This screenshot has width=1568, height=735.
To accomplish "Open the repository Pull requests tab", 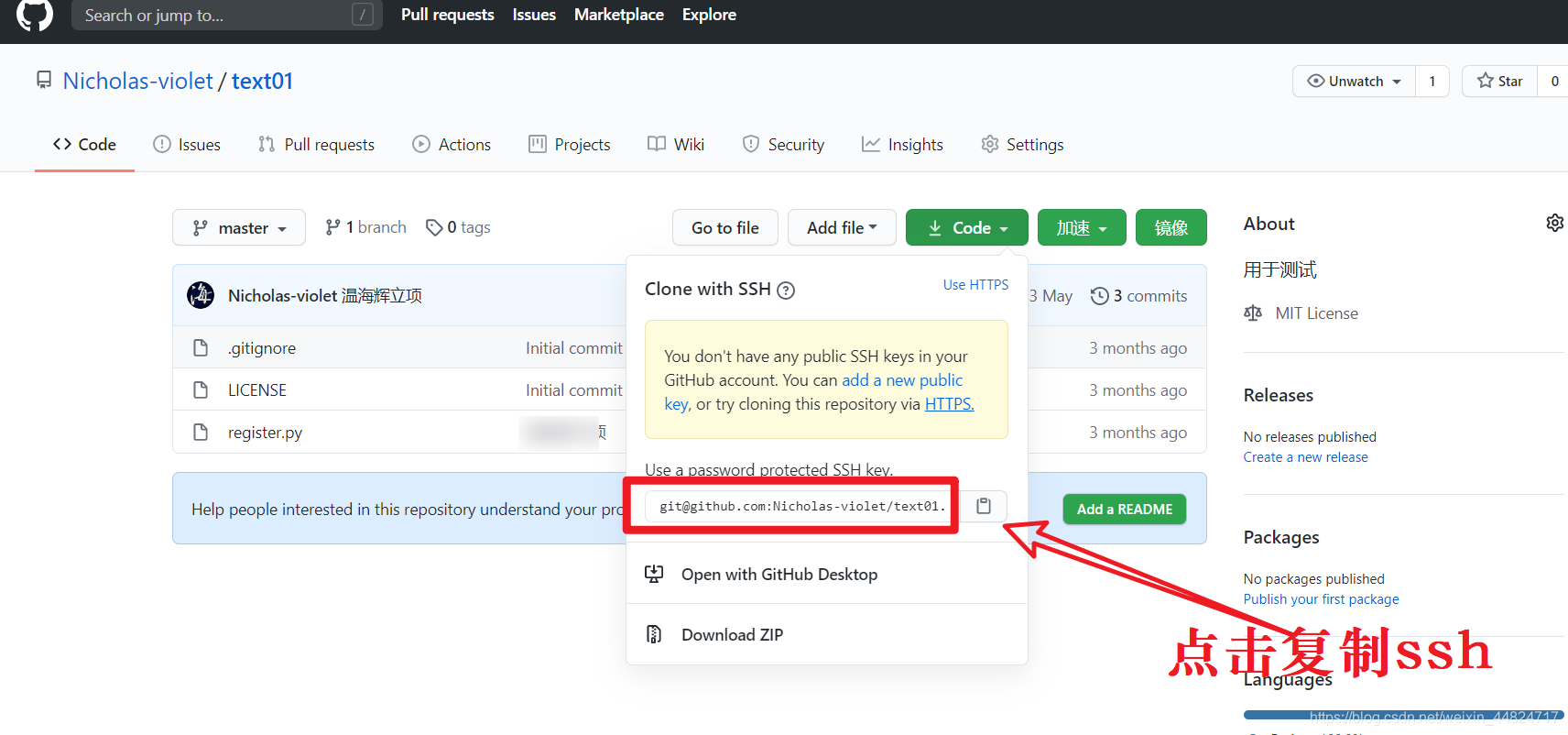I will pyautogui.click(x=316, y=145).
